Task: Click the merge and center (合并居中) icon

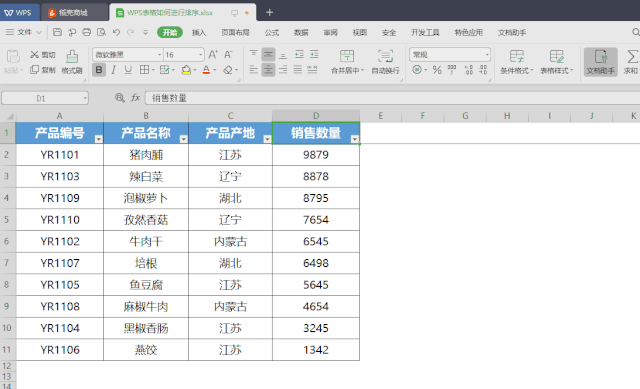Action: click(x=347, y=62)
